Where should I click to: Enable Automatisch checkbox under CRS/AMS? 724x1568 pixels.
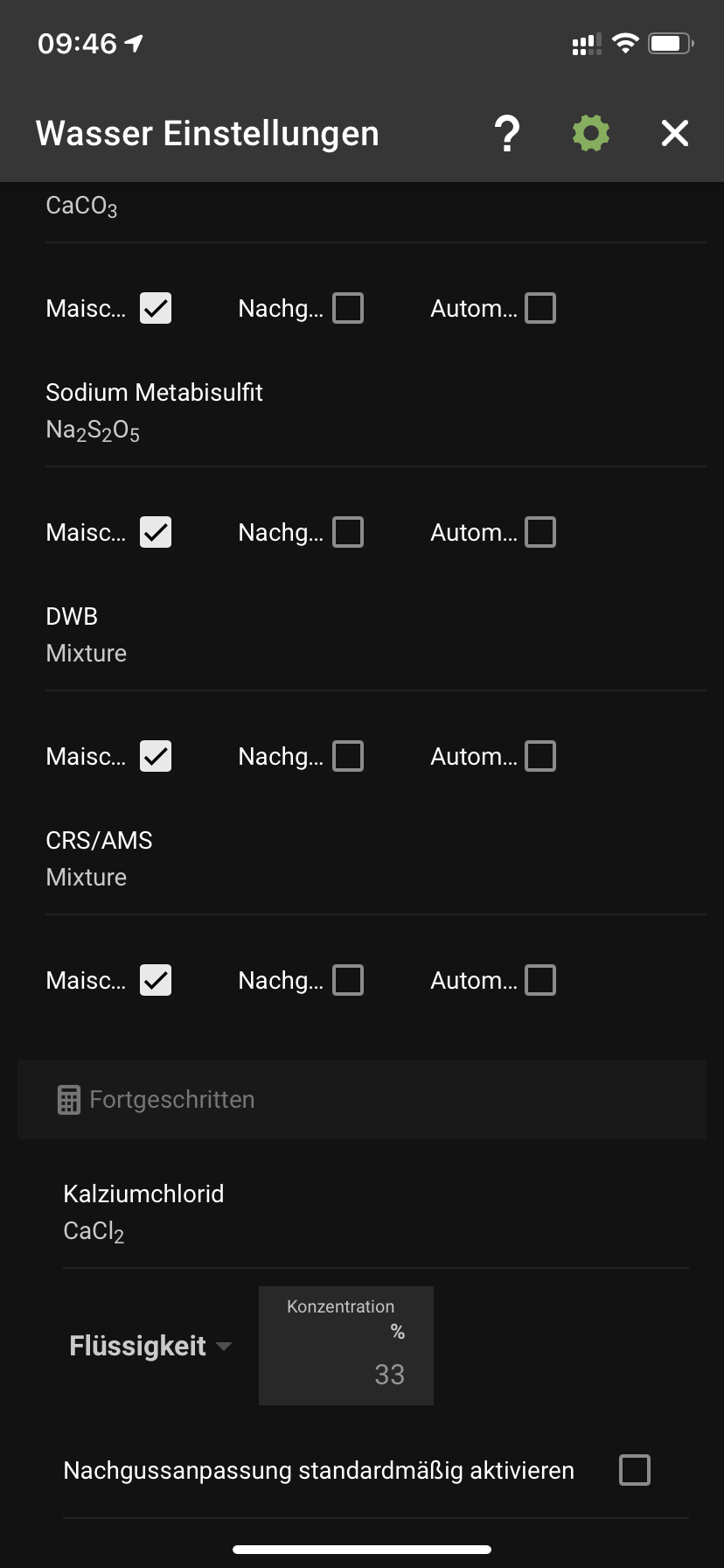tap(540, 980)
